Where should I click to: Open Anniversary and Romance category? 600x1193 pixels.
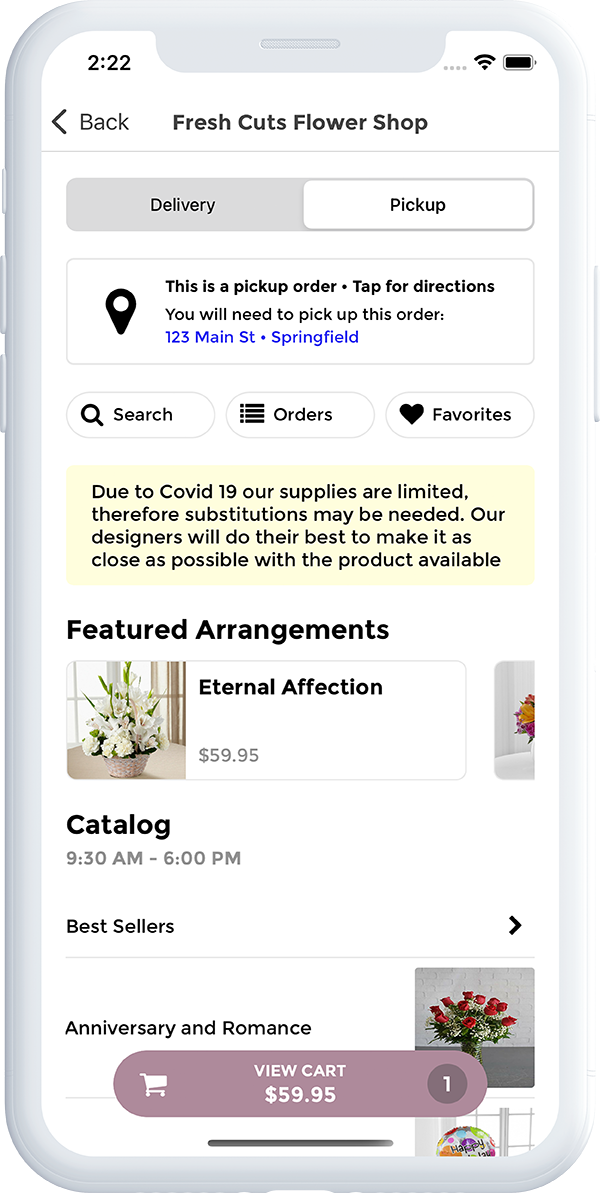[x=188, y=1028]
